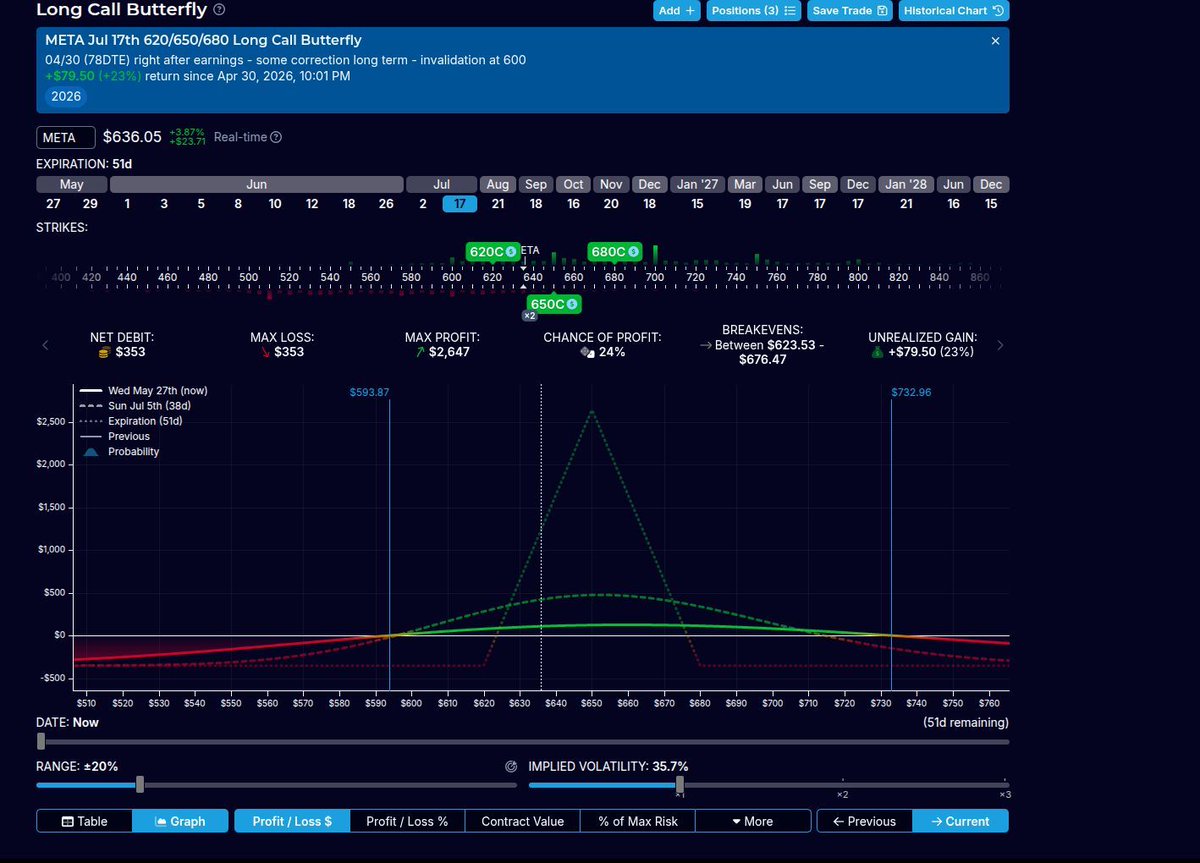Choose the Jul 17 expiration date
The height and width of the screenshot is (863, 1200).
pyautogui.click(x=460, y=204)
